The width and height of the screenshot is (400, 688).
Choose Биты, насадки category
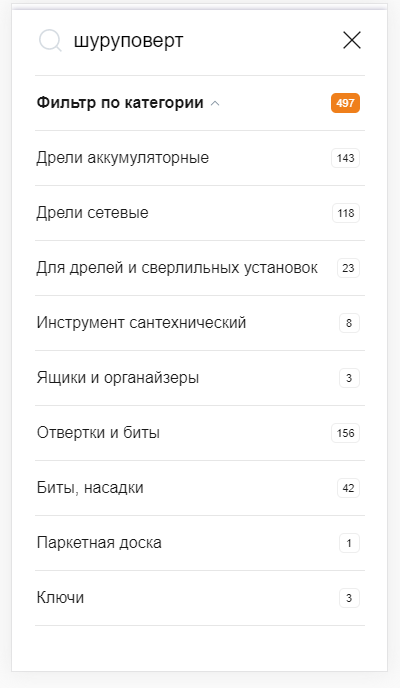200,488
